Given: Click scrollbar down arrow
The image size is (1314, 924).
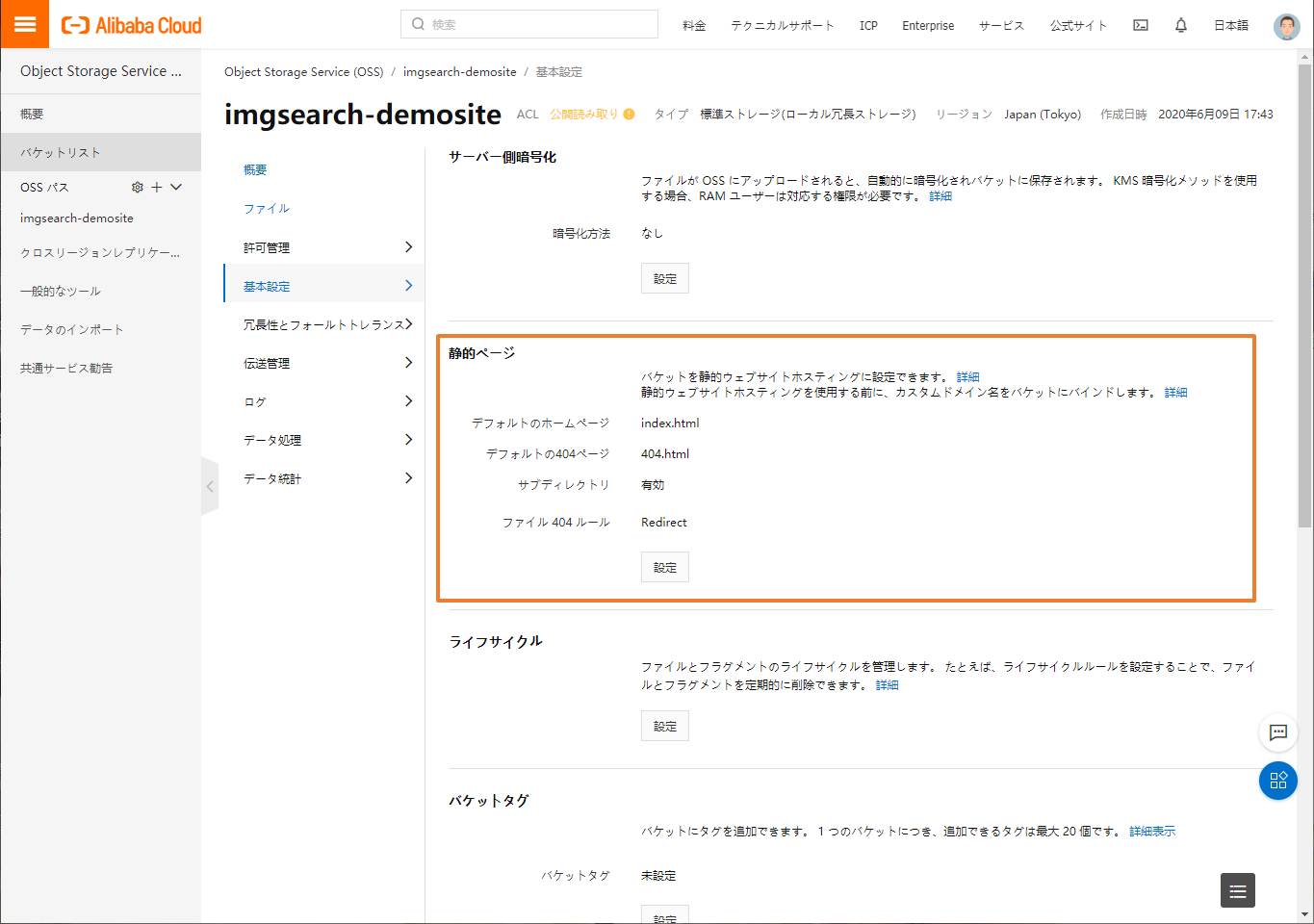Looking at the screenshot, I should click(x=1305, y=914).
